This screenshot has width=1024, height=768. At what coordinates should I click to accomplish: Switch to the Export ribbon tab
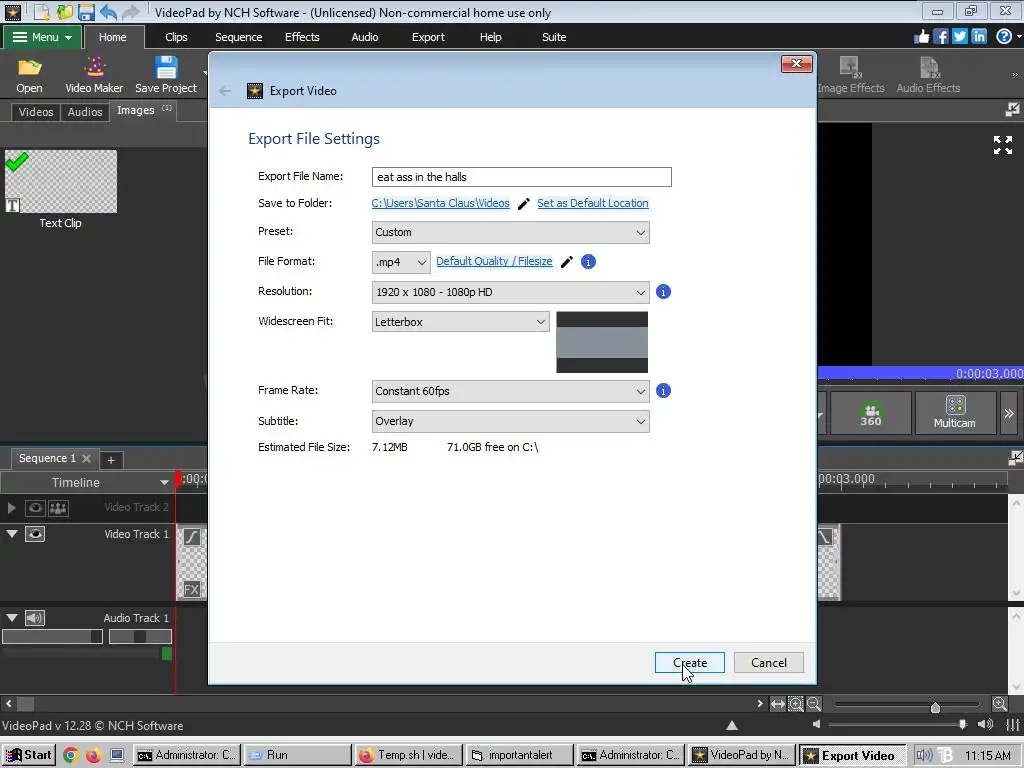click(428, 37)
